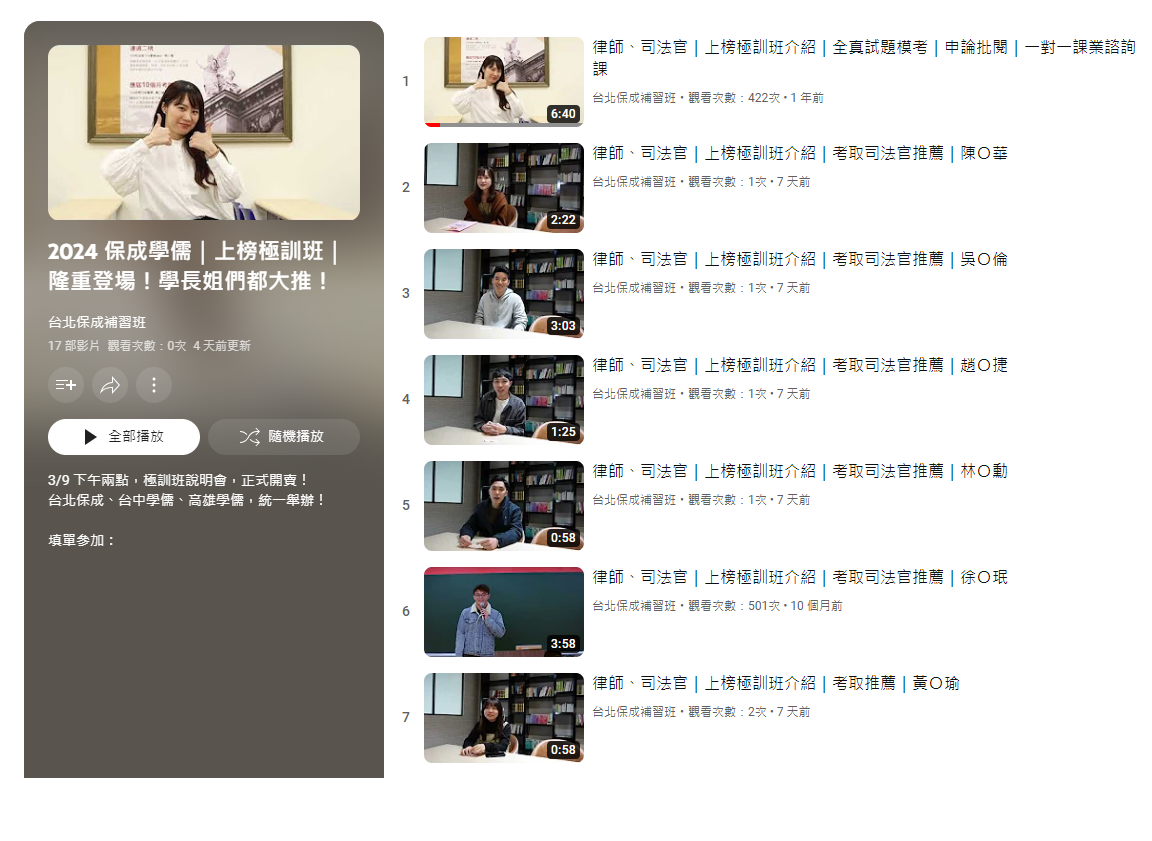Open video title ending with 趙O捷
Viewport: 1152px width, 841px height.
[x=800, y=365]
